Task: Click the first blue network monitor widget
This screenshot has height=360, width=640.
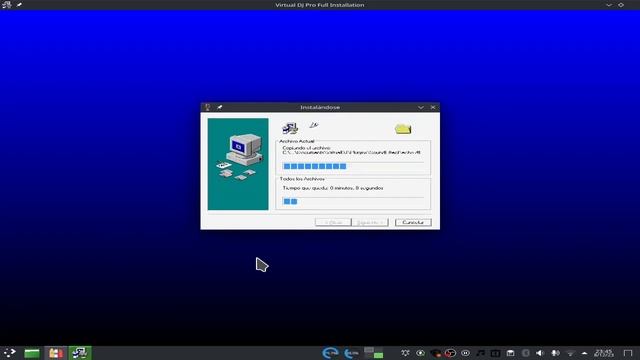Action: 331,353
